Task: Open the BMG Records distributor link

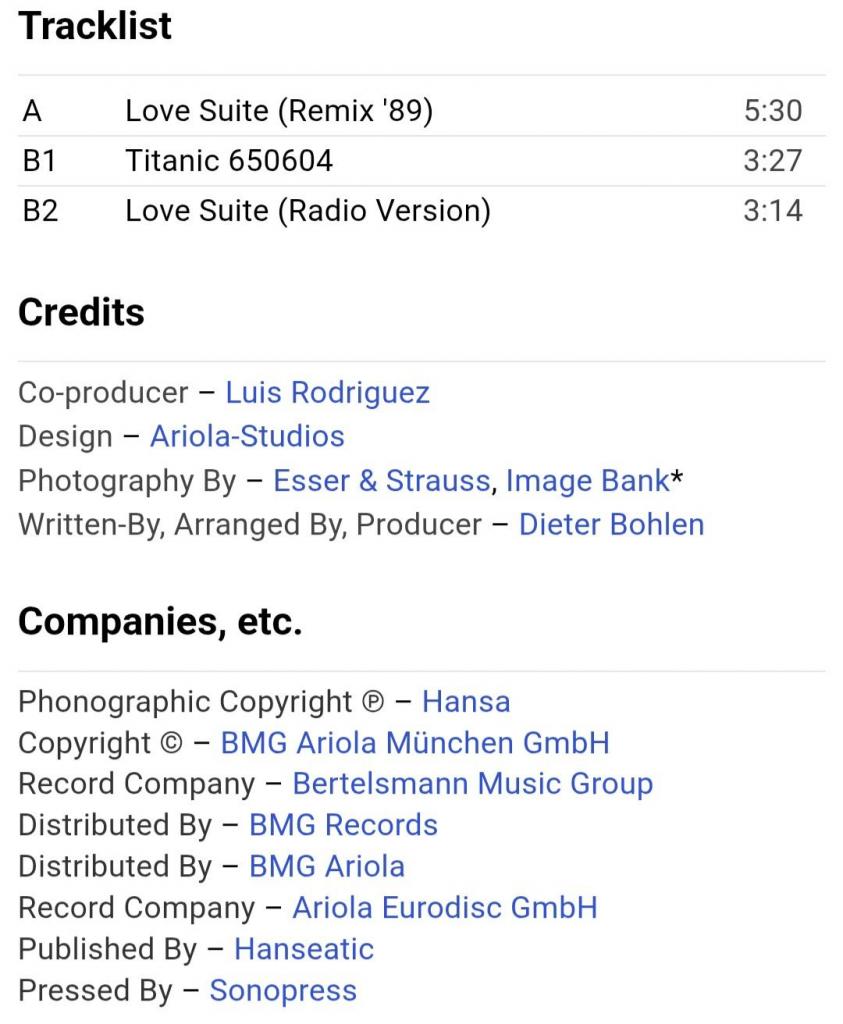Action: [x=343, y=825]
